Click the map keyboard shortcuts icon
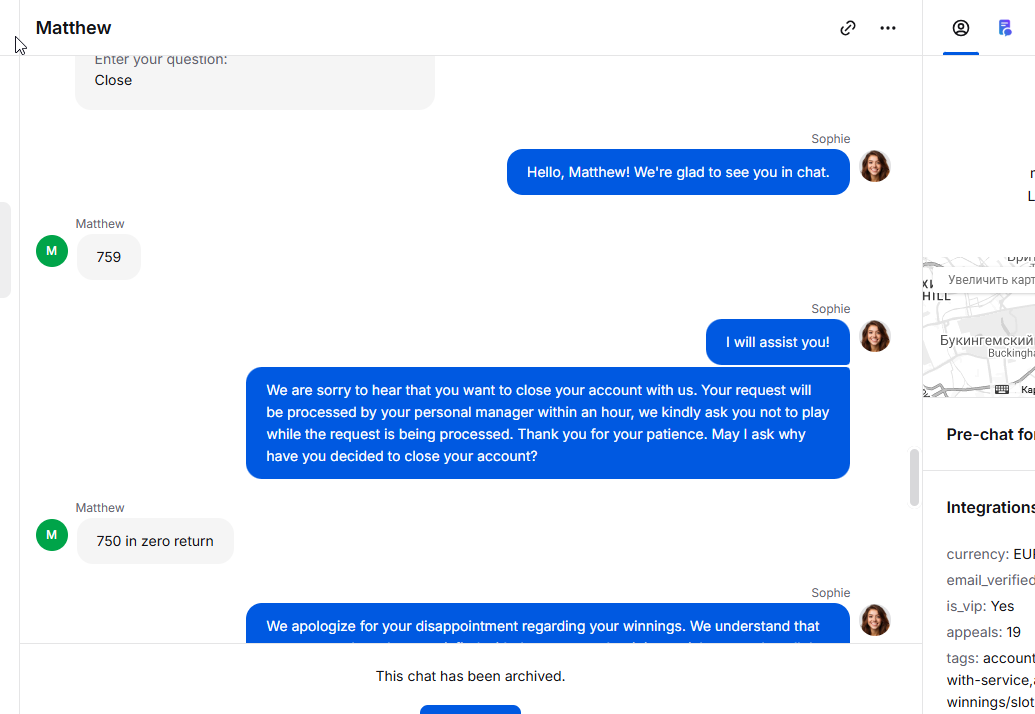Screen dimensions: 1035x714 click(x=1001, y=389)
